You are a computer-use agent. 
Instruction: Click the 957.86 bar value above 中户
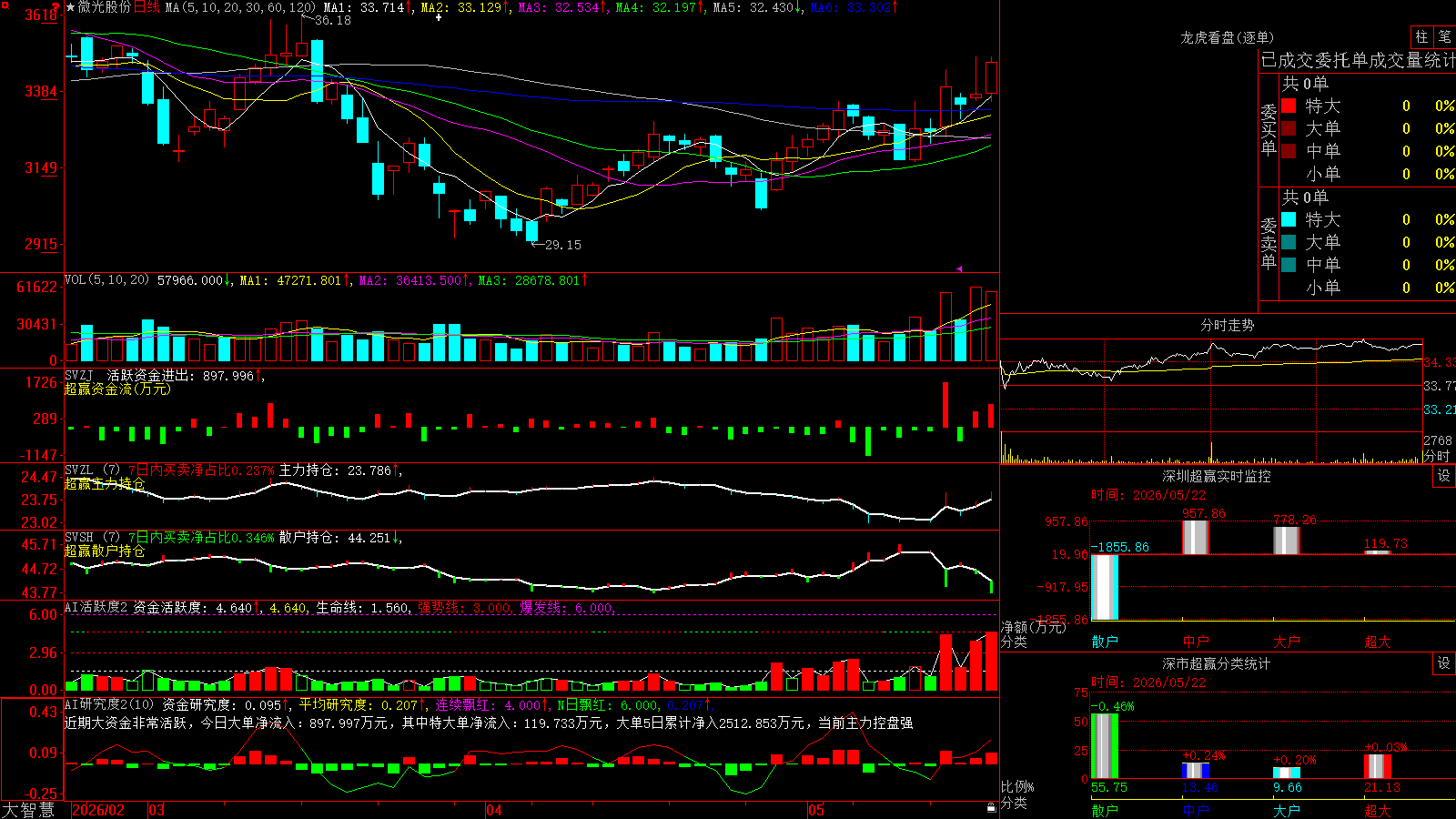tap(1204, 513)
